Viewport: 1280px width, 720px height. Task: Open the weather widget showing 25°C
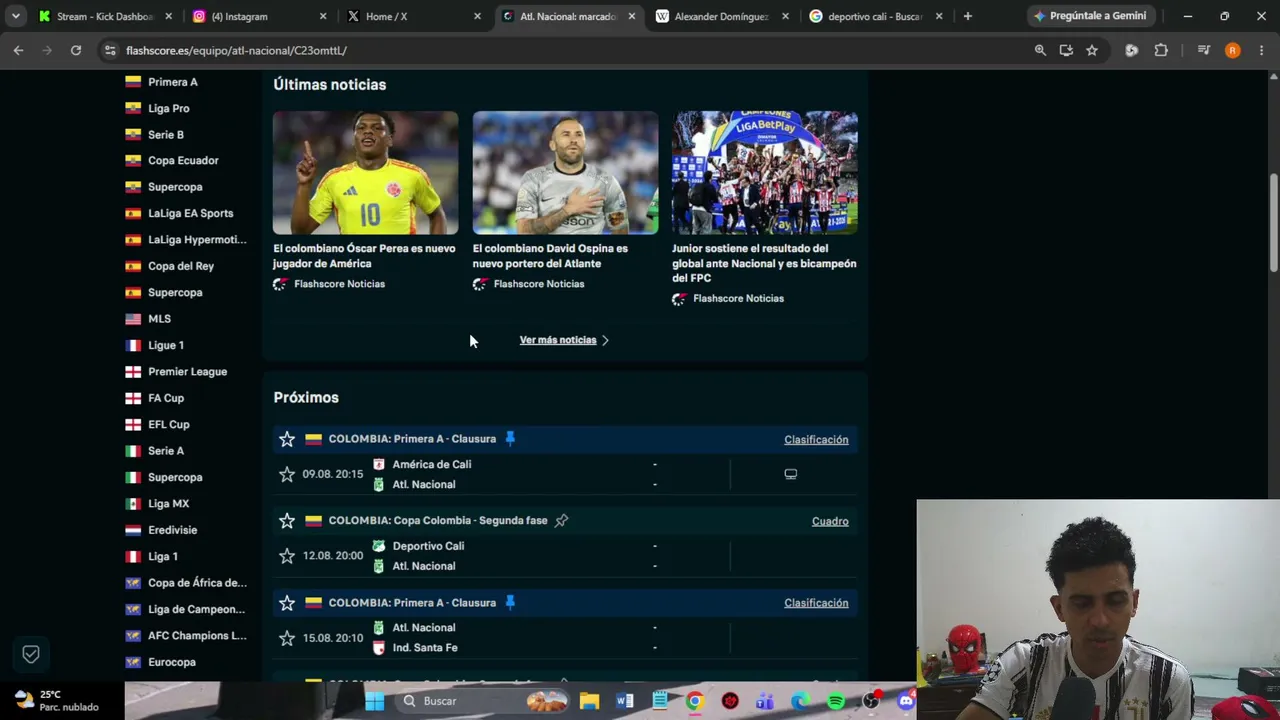coord(57,700)
